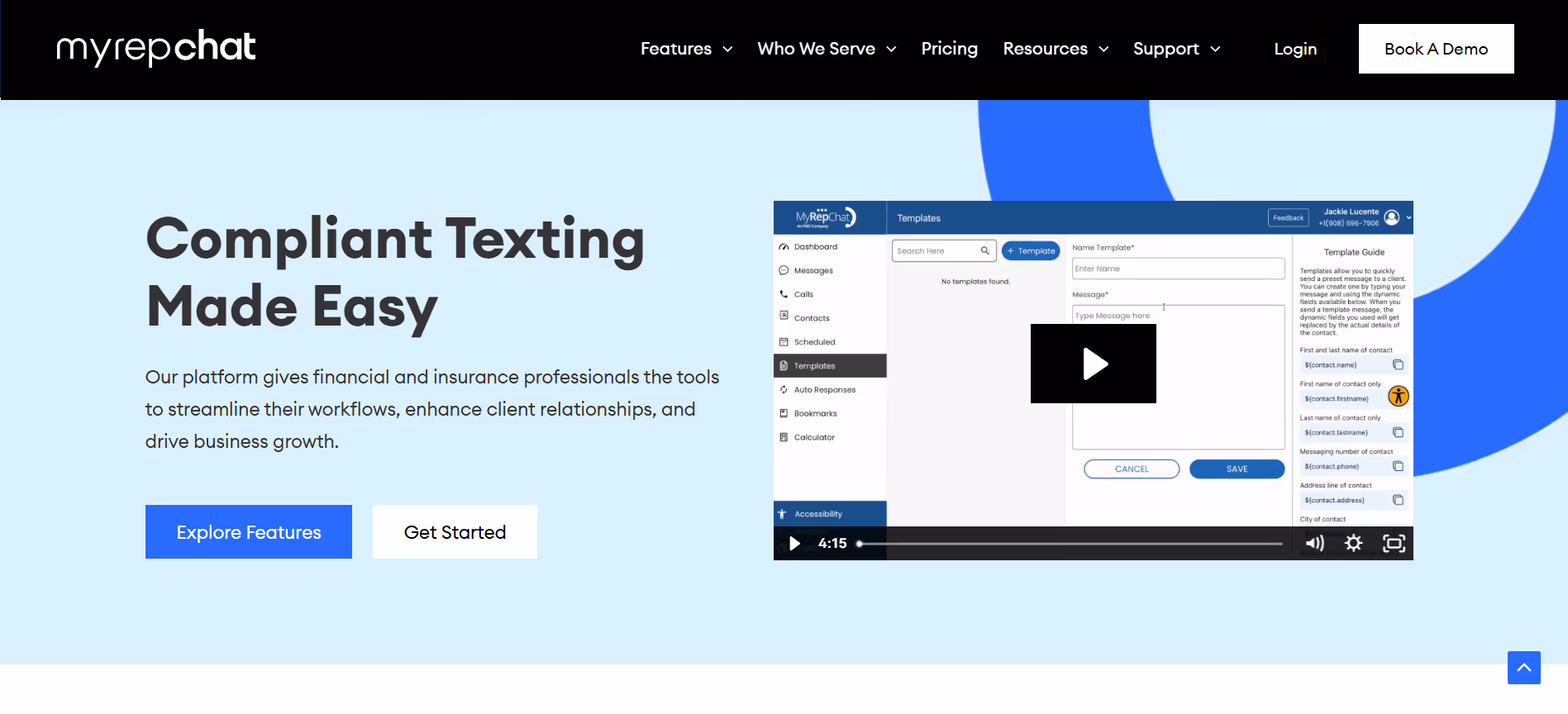This screenshot has width=1568, height=714.
Task: Click the small play icon in the video control bar
Action: point(794,543)
